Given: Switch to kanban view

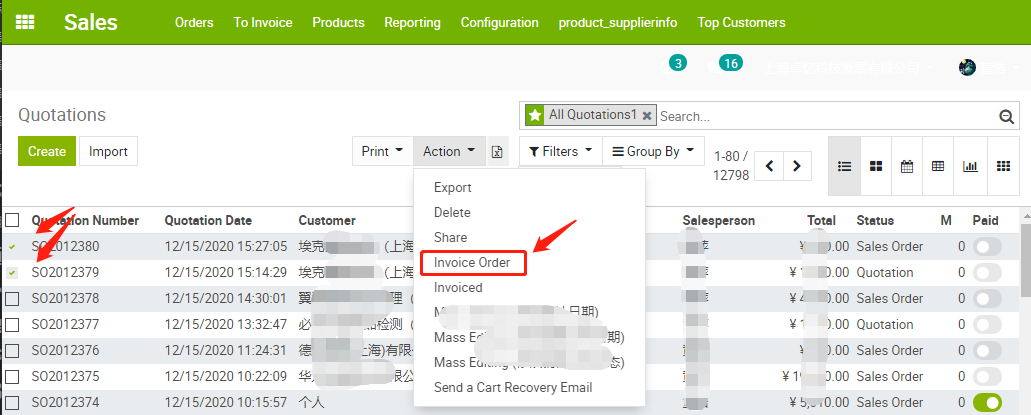Looking at the screenshot, I should point(875,166).
